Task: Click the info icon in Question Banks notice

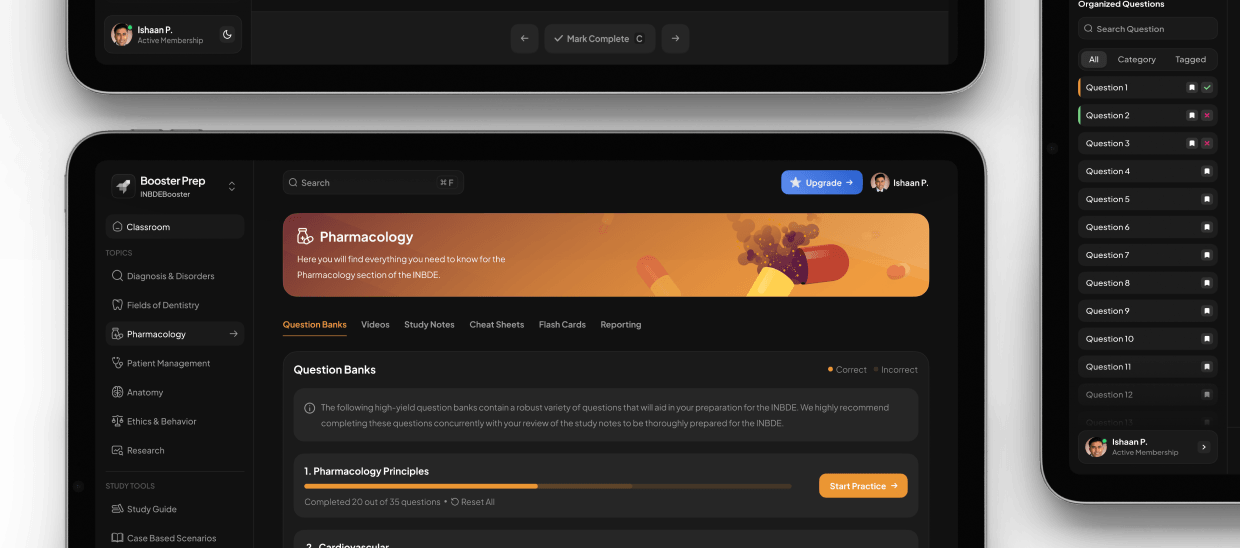Action: pos(310,408)
